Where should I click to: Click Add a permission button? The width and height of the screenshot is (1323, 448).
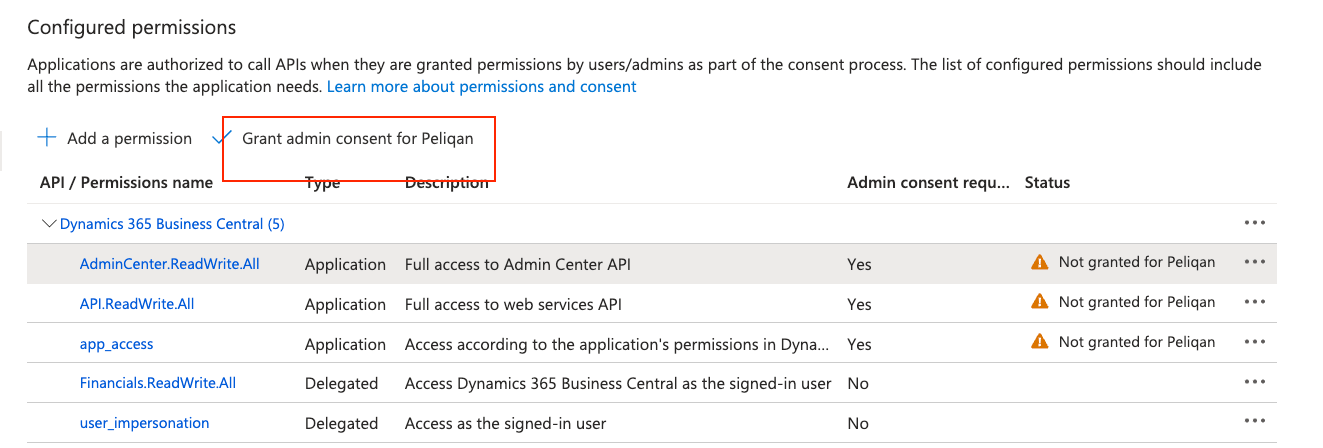coord(115,138)
